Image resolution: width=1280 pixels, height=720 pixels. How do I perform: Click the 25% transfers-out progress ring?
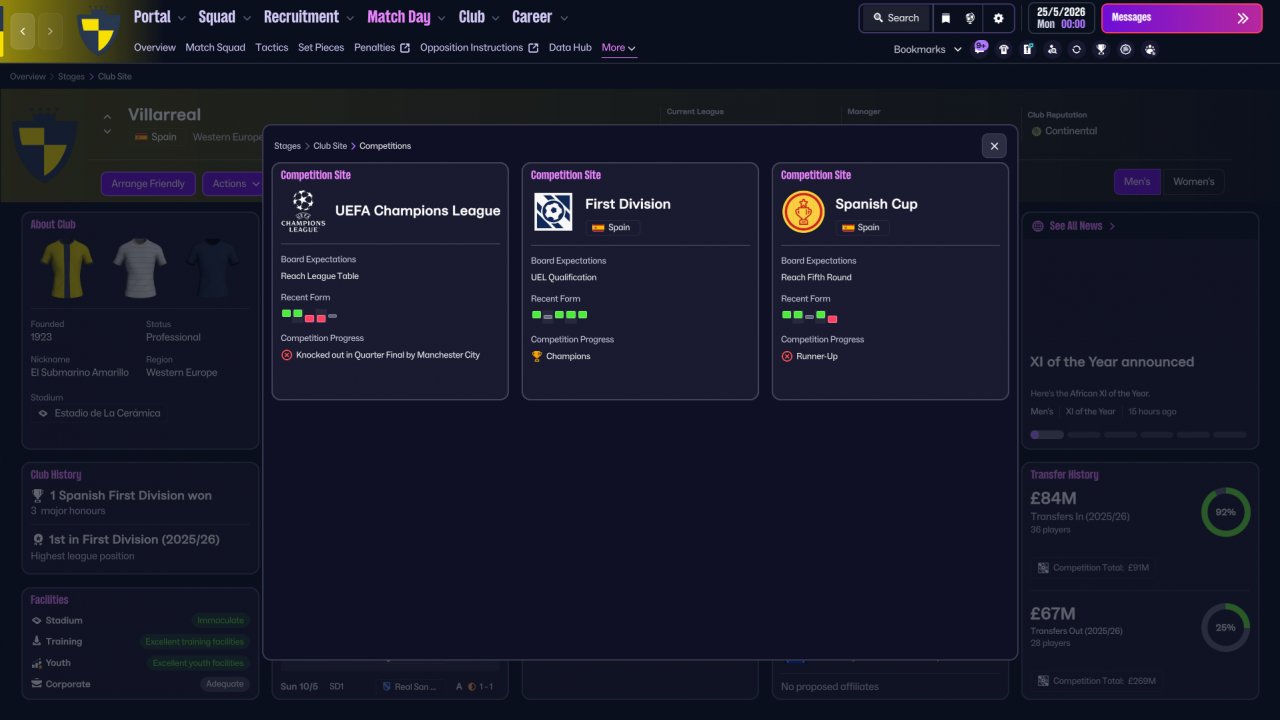tap(1225, 628)
